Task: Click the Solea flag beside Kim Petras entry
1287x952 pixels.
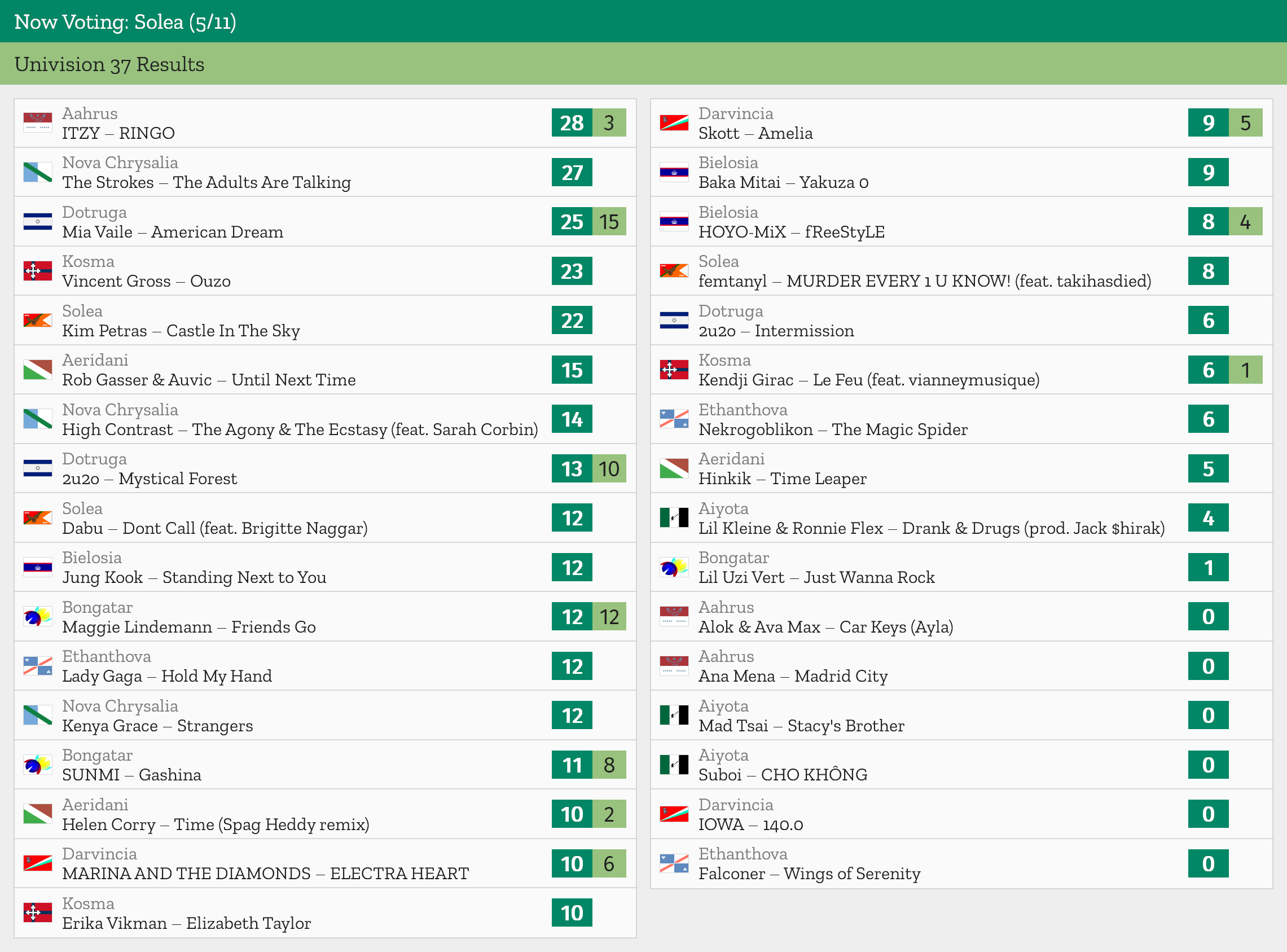Action: [37, 321]
